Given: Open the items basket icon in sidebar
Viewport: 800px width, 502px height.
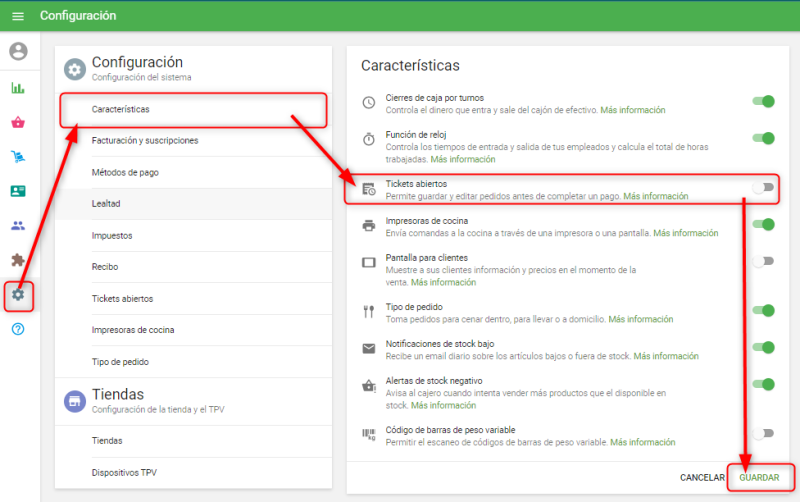Looking at the screenshot, I should coord(17,123).
